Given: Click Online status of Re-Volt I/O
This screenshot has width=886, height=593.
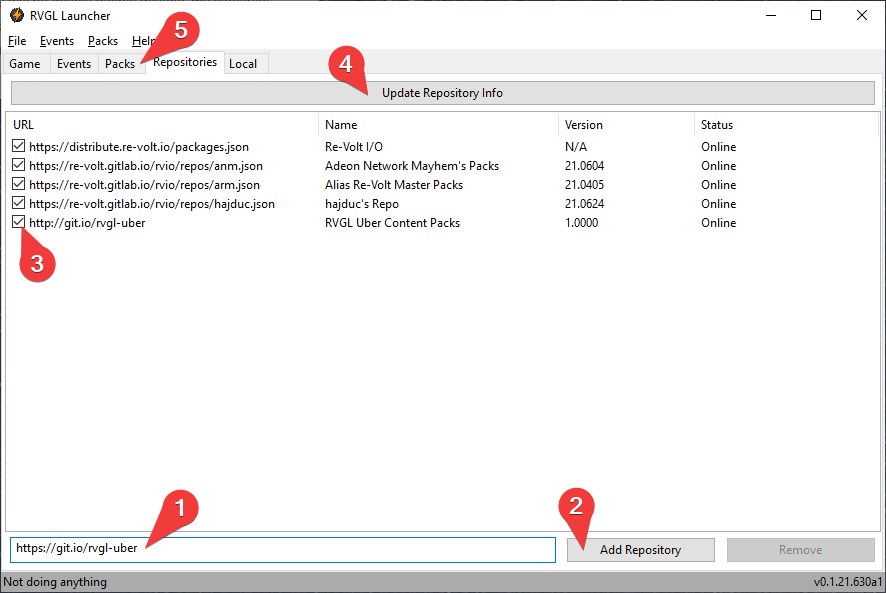Looking at the screenshot, I should 719,147.
